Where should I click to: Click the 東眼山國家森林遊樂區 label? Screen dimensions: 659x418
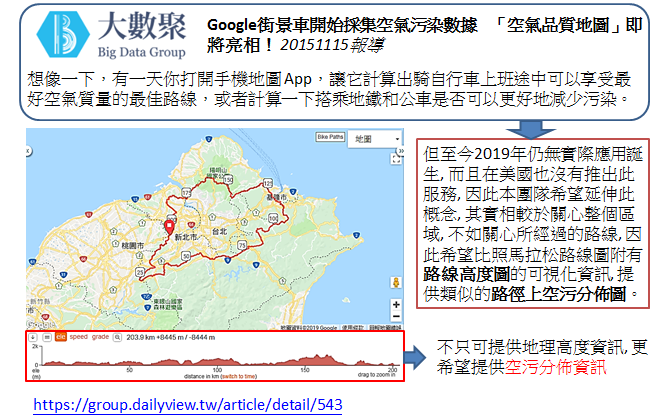point(167,304)
